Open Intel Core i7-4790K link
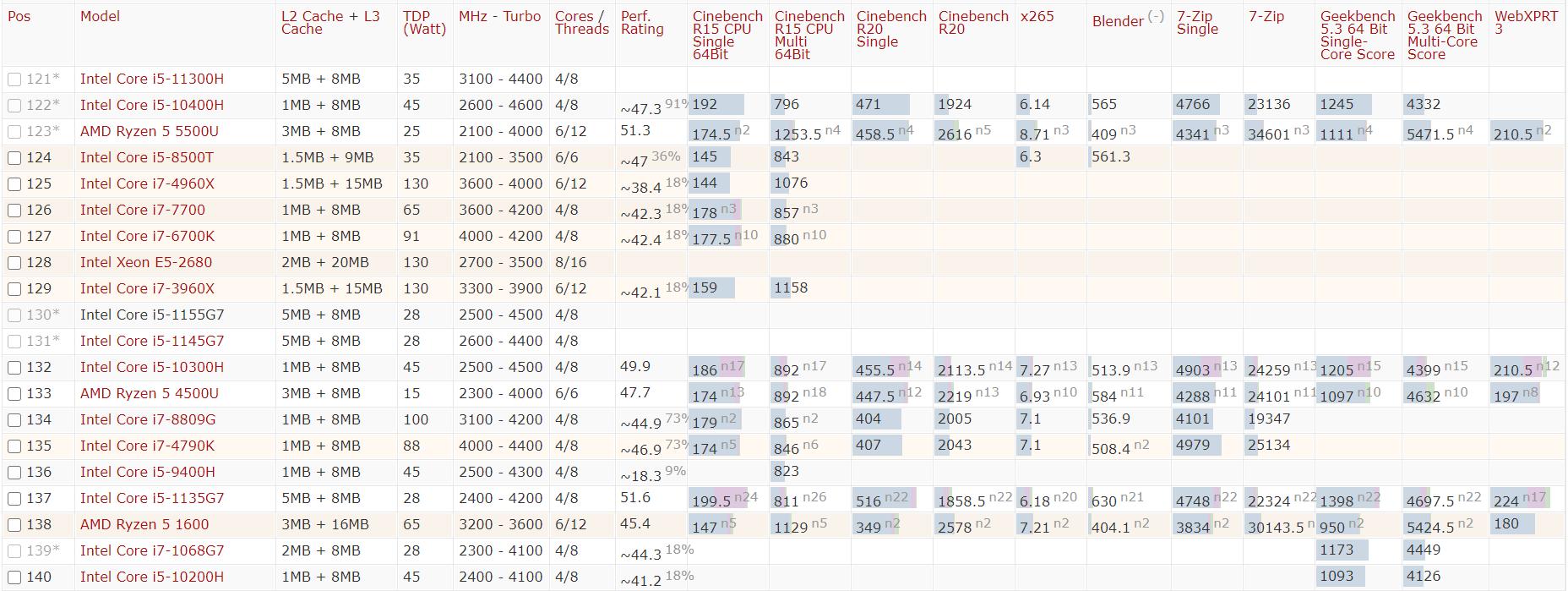 [148, 446]
